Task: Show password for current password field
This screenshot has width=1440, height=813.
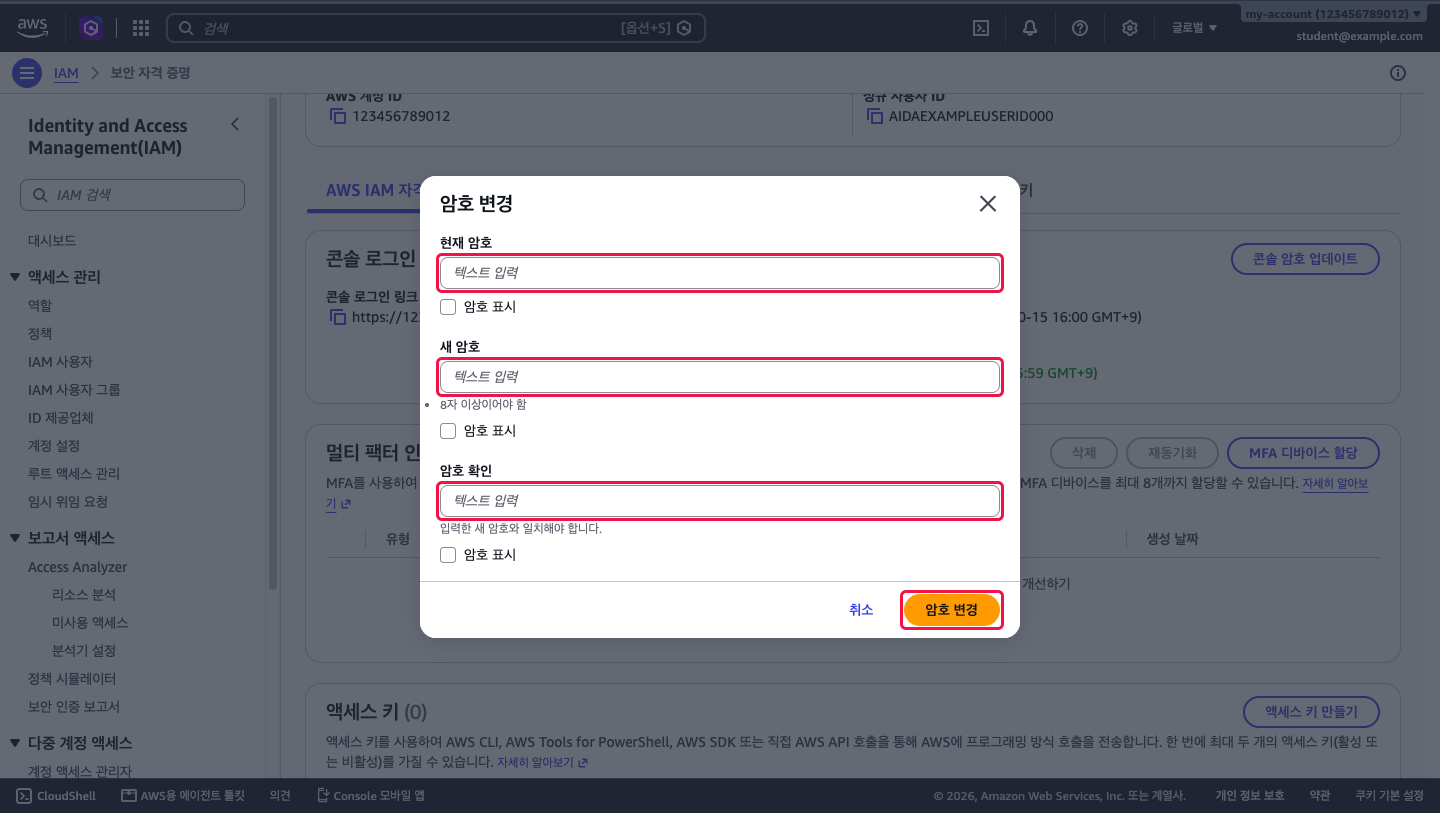Action: [448, 307]
